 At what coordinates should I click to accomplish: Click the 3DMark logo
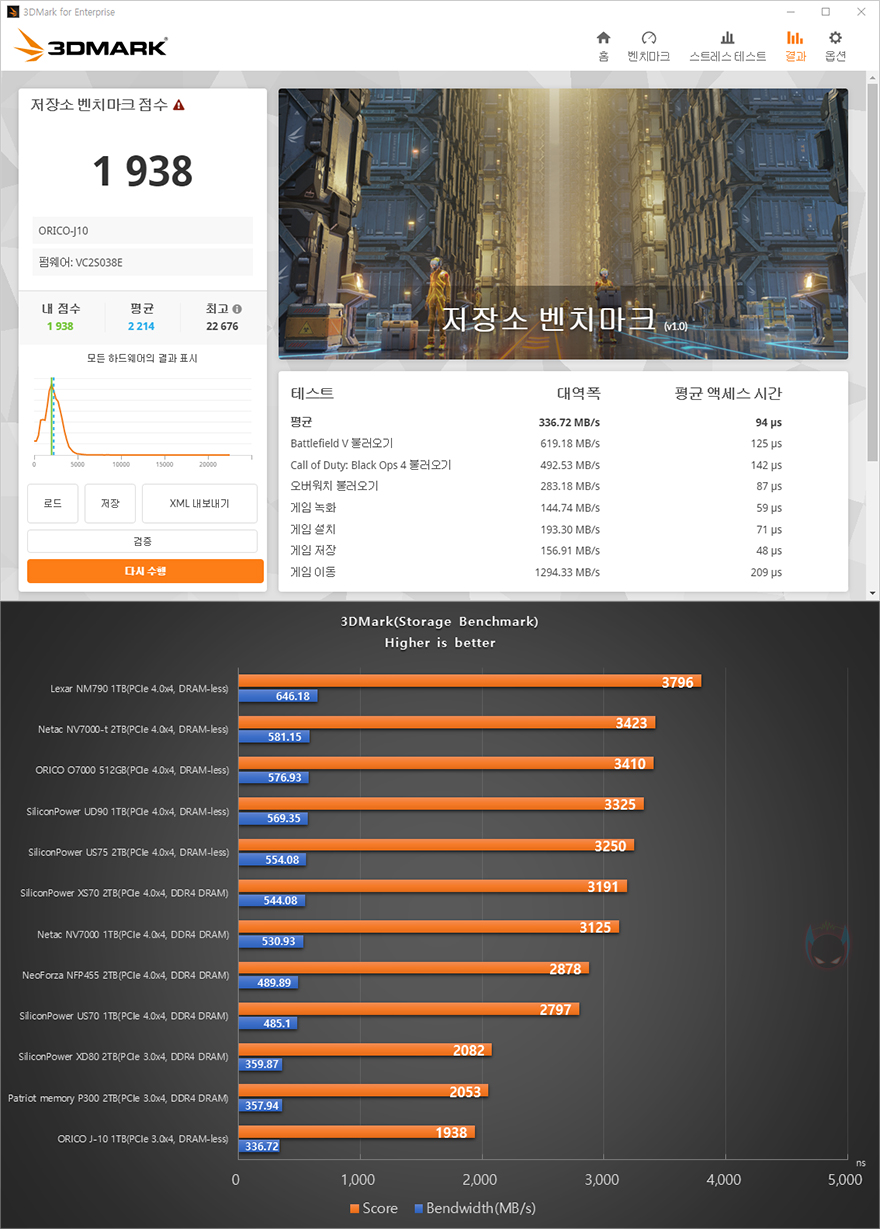point(92,46)
